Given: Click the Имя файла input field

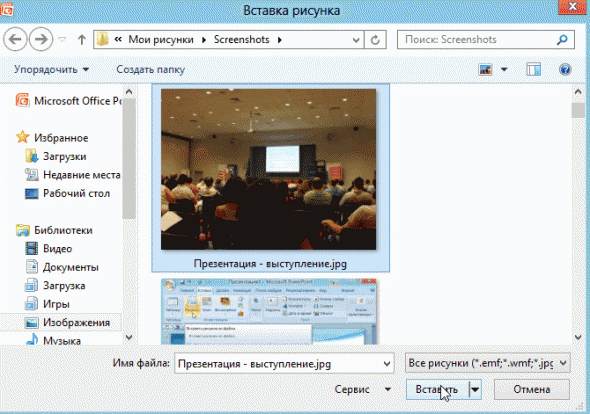Looking at the screenshot, I should tap(284, 363).
